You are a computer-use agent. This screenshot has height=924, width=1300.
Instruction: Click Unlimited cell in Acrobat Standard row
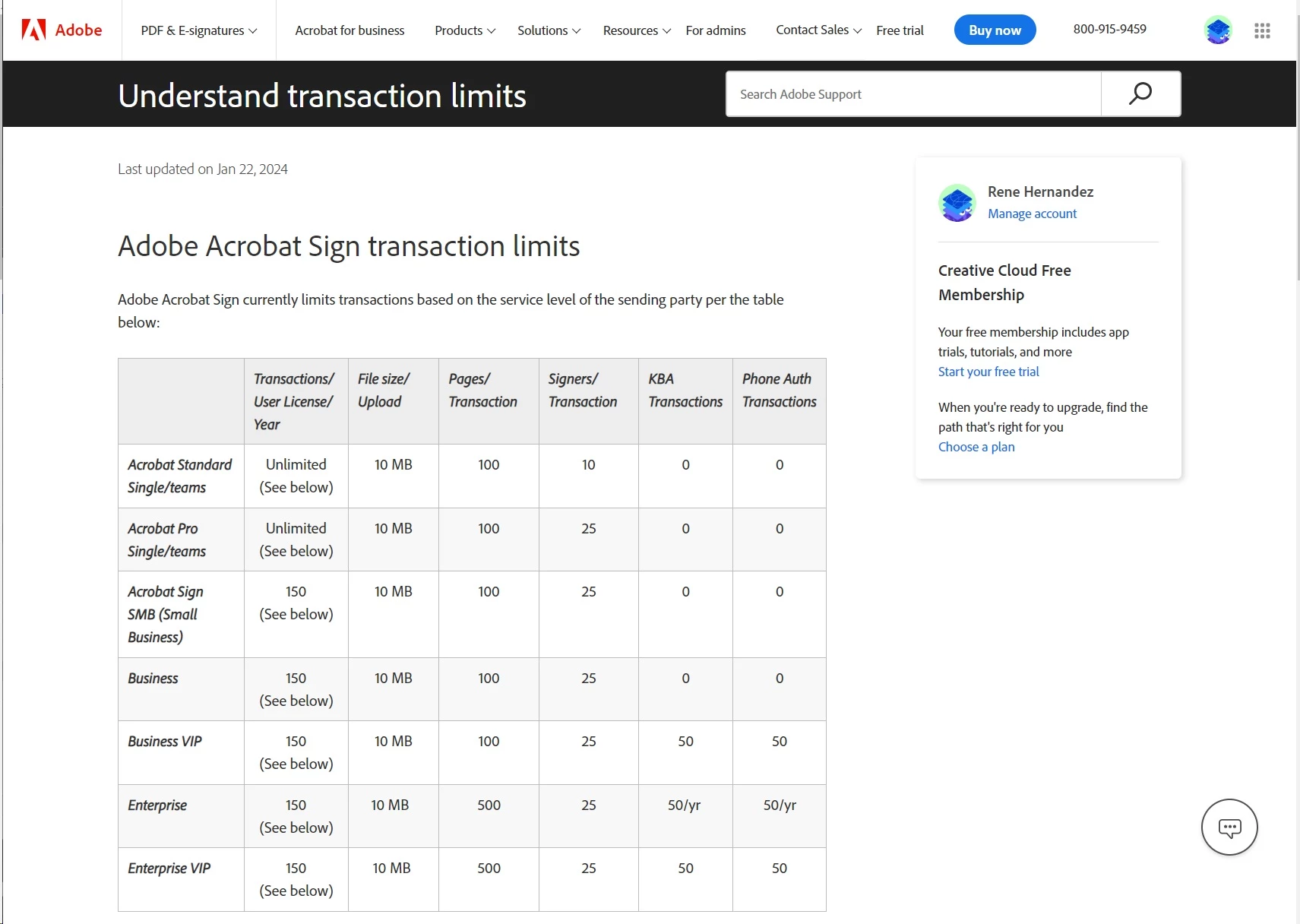tap(296, 476)
